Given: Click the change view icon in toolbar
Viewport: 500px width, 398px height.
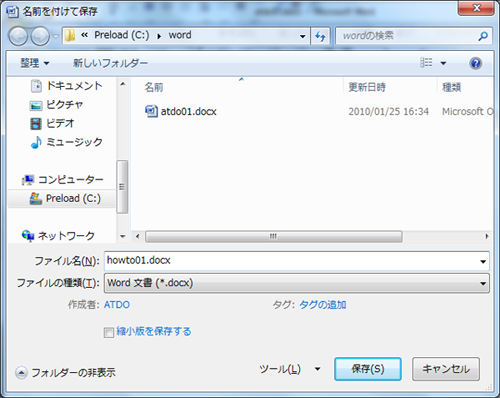Looking at the screenshot, I should click(x=426, y=63).
